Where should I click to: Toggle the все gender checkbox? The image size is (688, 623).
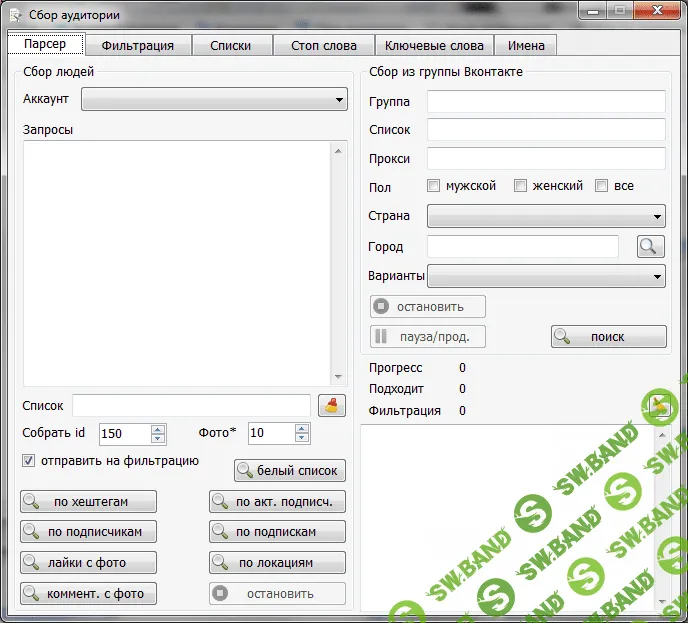(x=602, y=186)
